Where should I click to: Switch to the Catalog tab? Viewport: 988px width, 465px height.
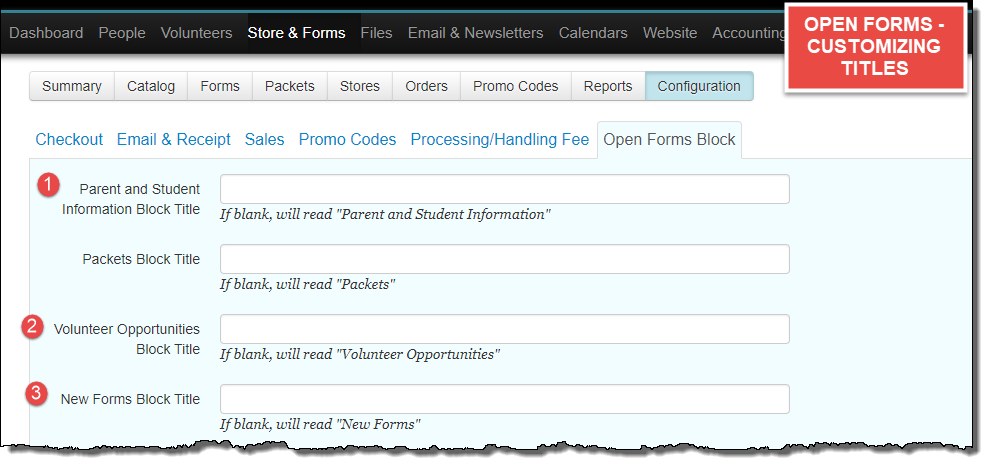[151, 86]
